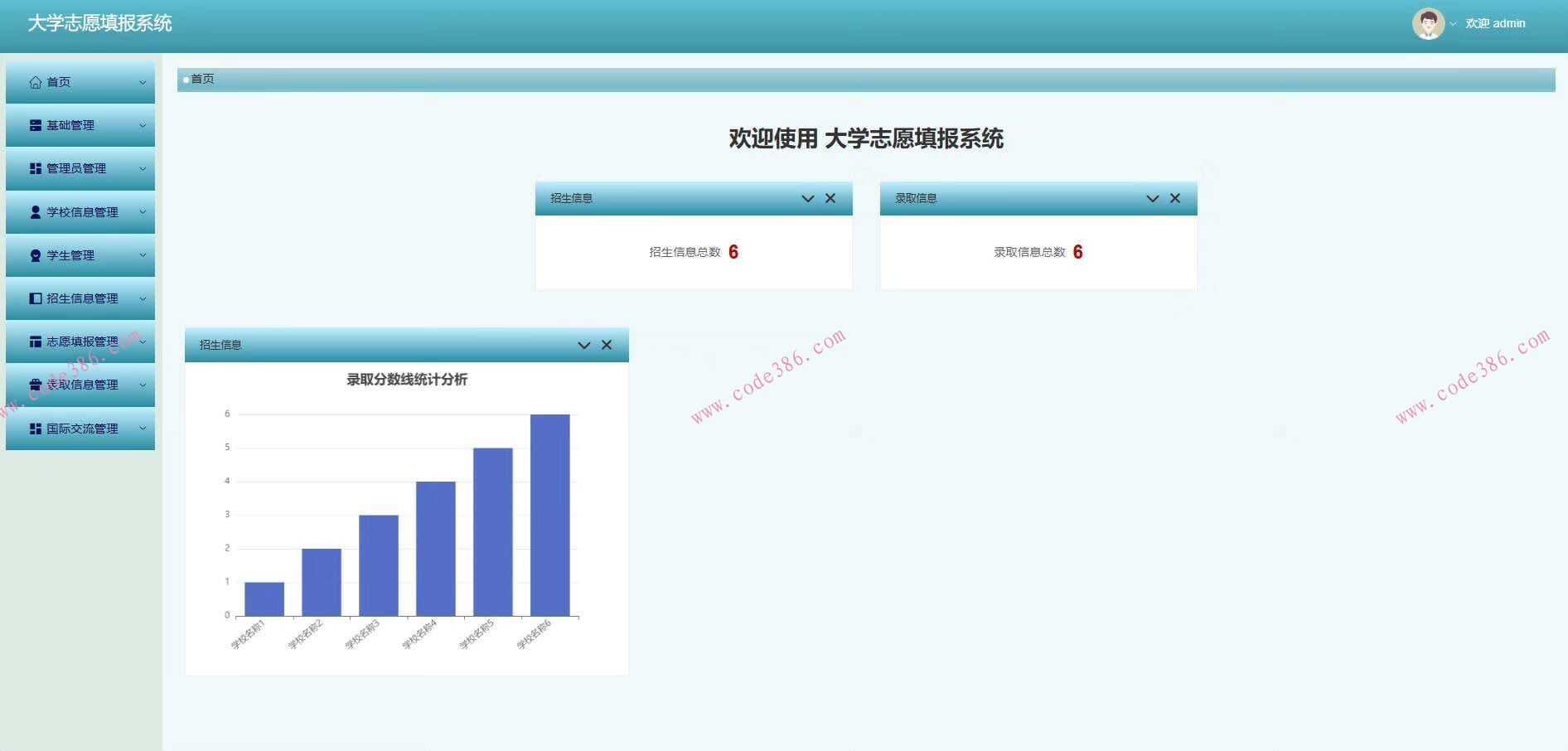This screenshot has height=751, width=1568.
Task: Click the 录取分数线统计分析 chart title
Action: (x=407, y=380)
